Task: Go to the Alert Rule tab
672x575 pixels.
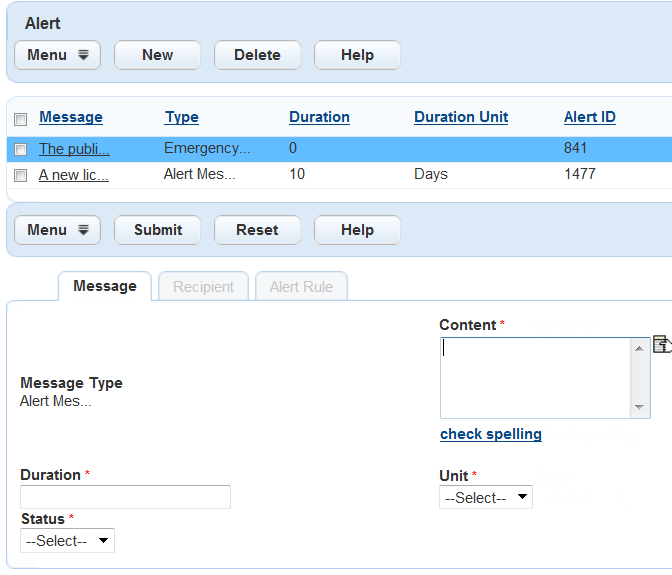Action: [301, 287]
